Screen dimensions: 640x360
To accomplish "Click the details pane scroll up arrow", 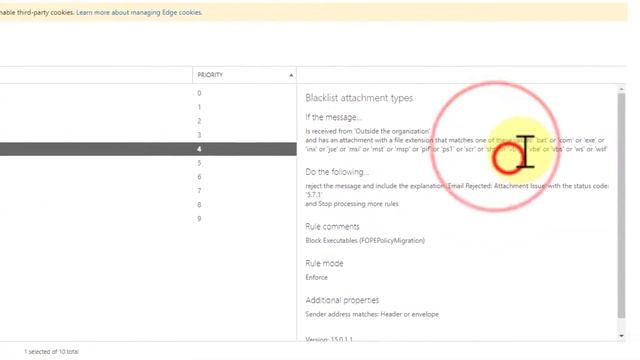I will click(x=621, y=89).
